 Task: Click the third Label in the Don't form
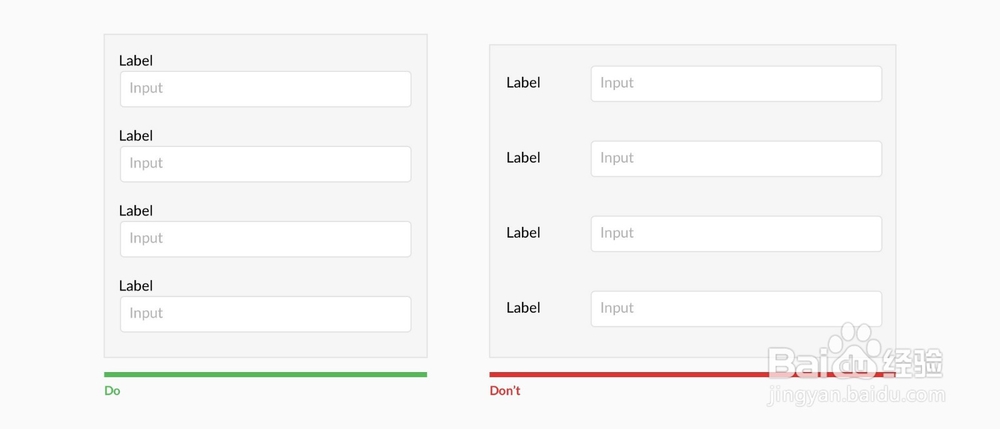click(x=523, y=233)
